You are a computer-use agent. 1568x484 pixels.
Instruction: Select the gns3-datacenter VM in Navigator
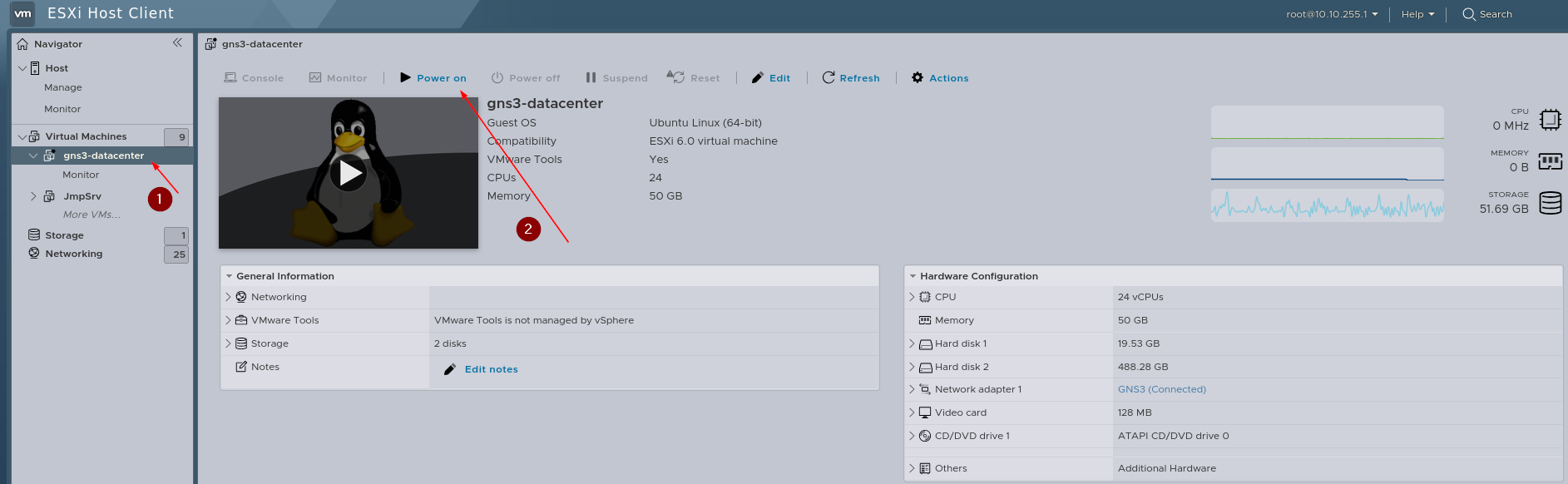102,156
